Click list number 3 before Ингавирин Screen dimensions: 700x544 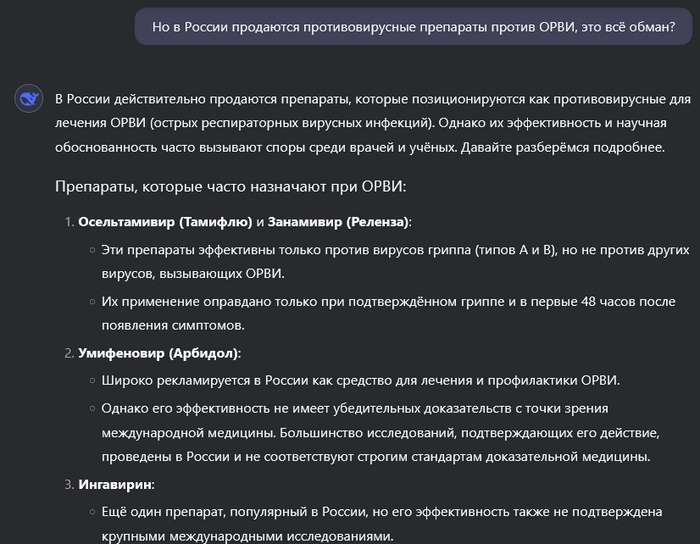[x=67, y=485]
